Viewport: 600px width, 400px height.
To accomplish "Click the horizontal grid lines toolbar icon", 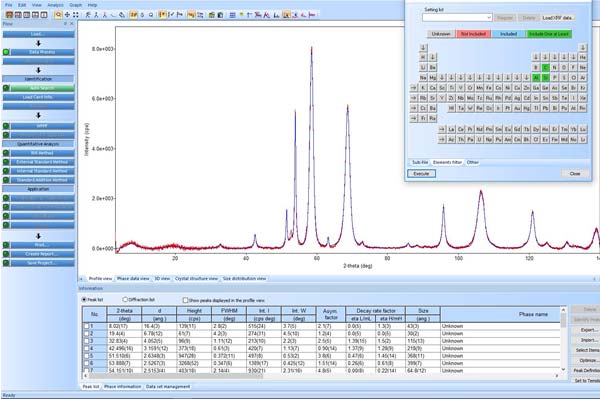I will [232, 15].
